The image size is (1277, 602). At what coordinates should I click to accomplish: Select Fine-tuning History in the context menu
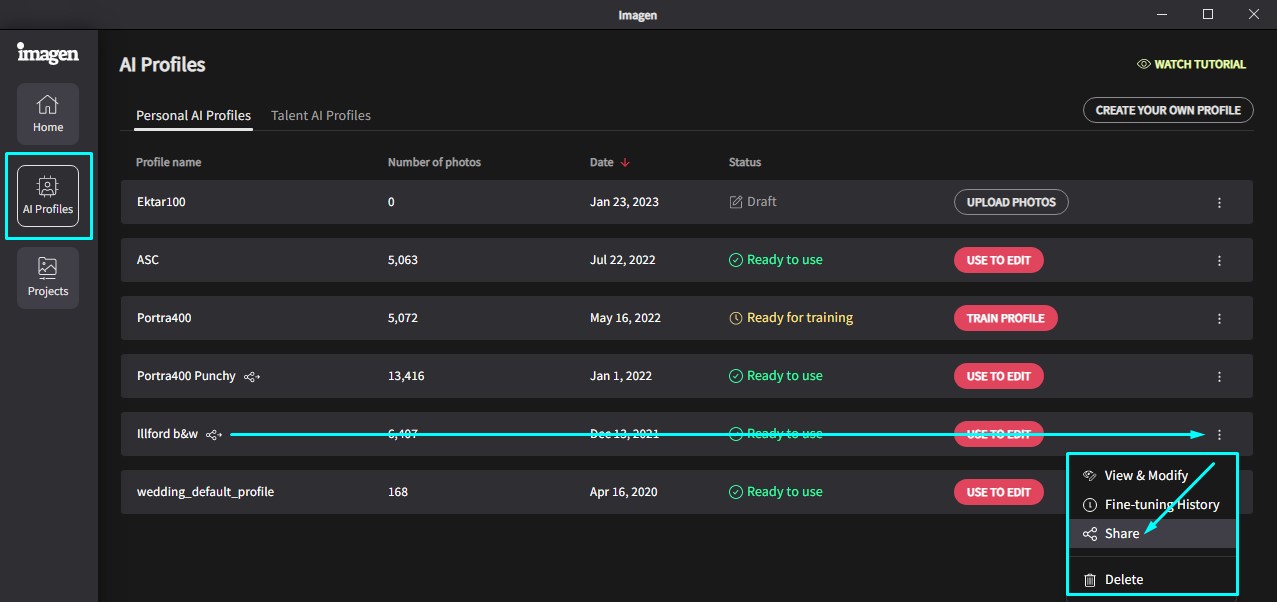[x=1152, y=505]
